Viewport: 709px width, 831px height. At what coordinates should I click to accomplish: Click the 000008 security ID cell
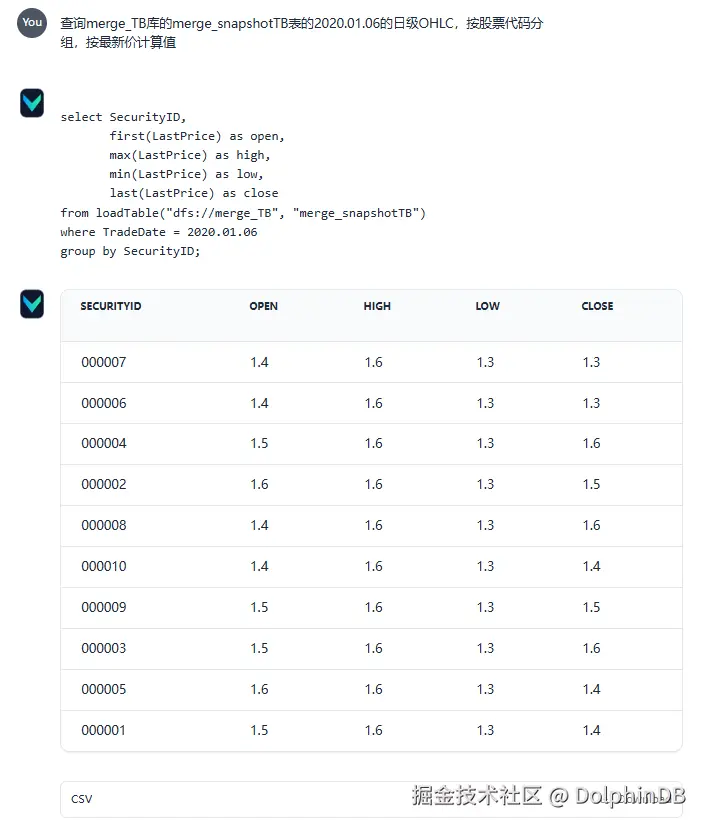pos(104,525)
